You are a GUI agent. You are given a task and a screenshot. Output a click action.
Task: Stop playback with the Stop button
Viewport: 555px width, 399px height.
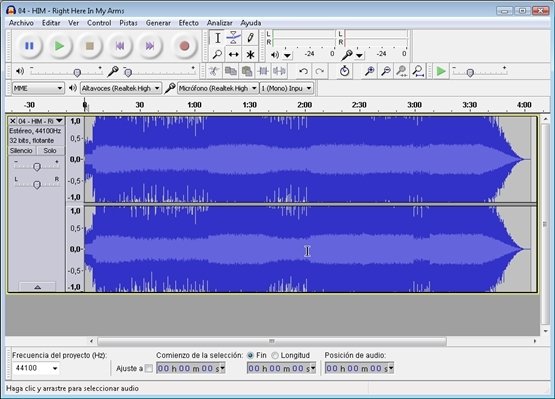pos(90,46)
